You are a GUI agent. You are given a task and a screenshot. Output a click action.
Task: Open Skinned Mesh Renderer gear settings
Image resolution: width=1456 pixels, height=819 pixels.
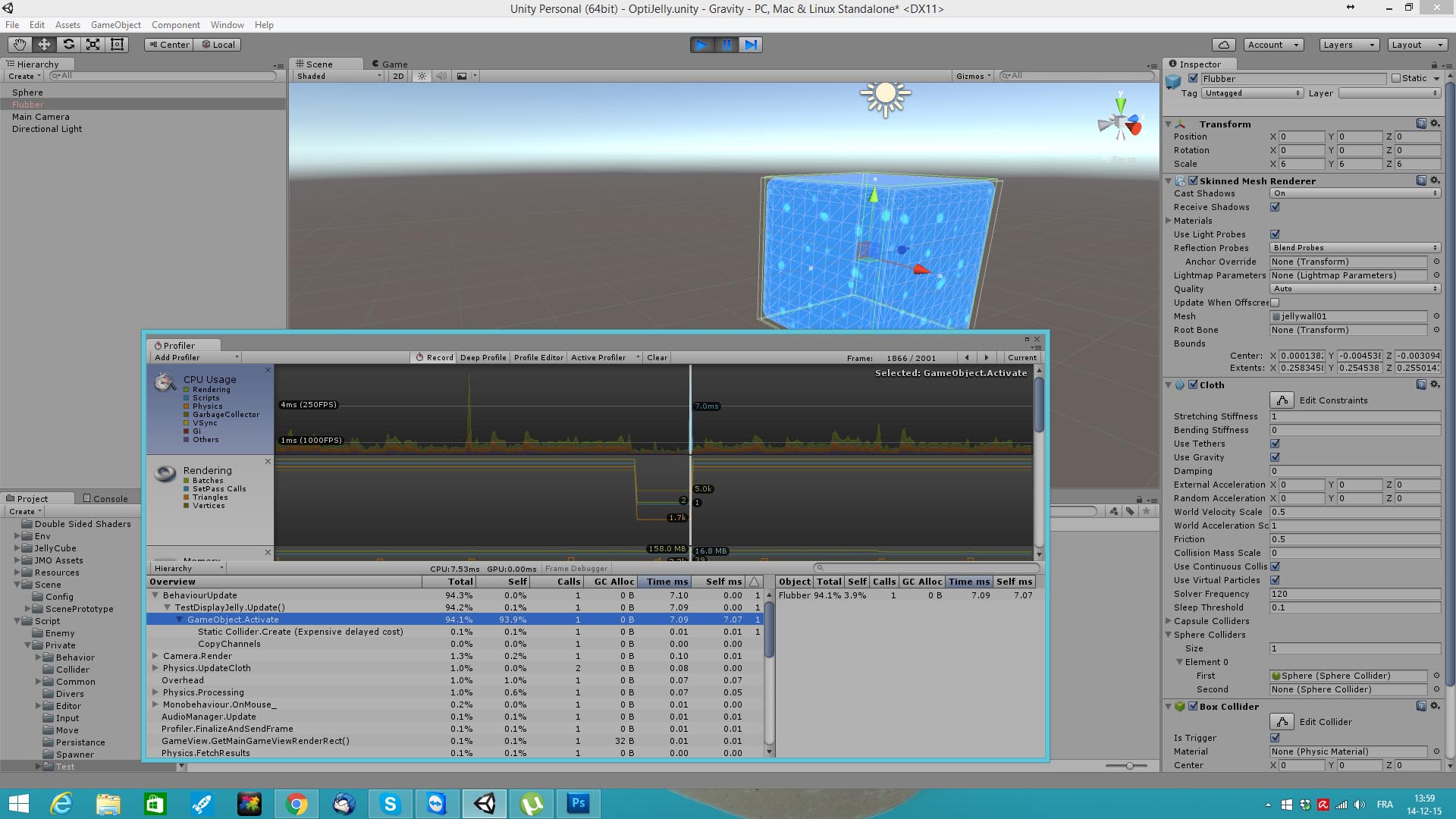pos(1435,180)
